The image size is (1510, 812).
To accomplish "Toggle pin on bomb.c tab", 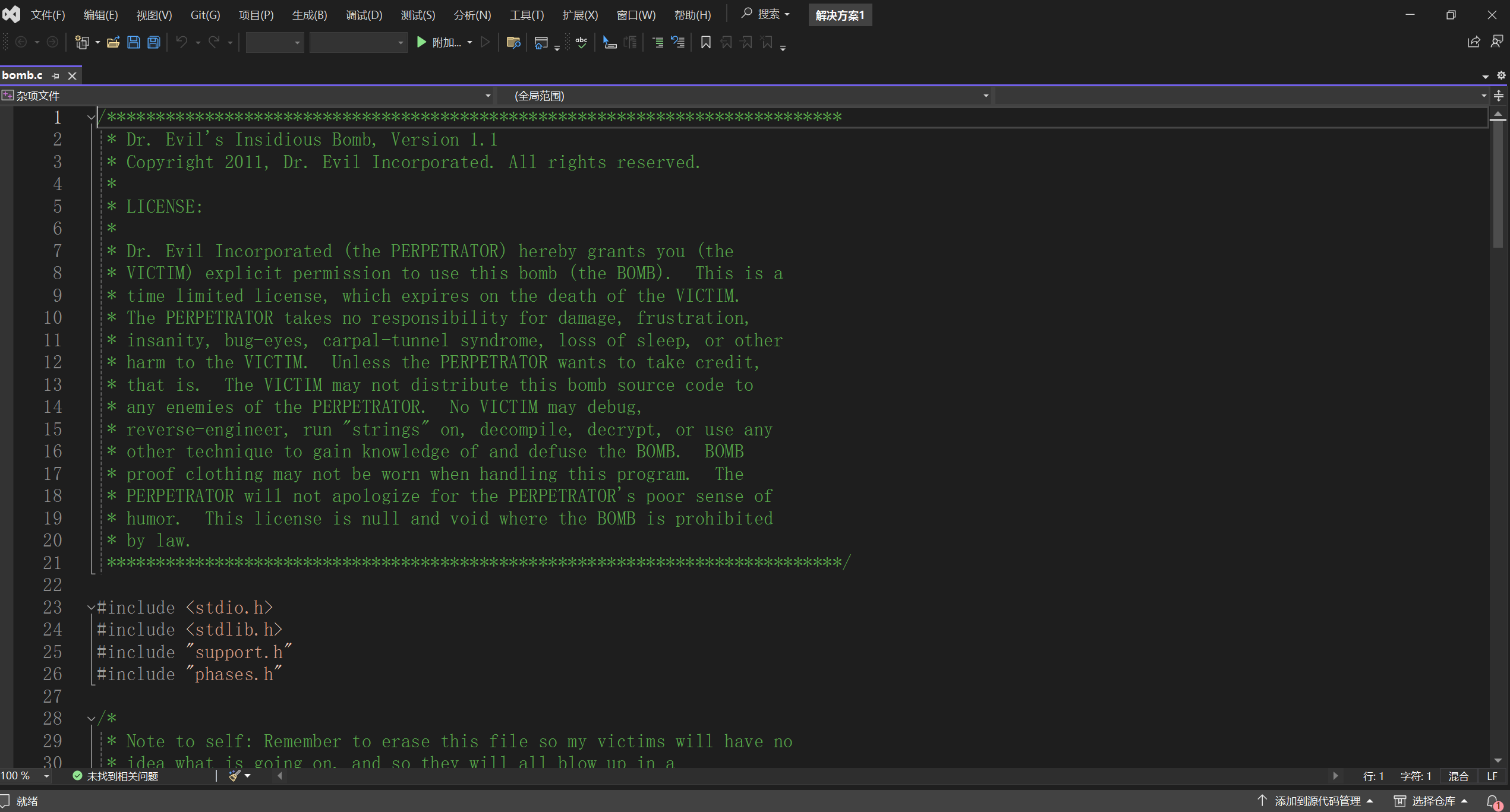I will point(56,75).
